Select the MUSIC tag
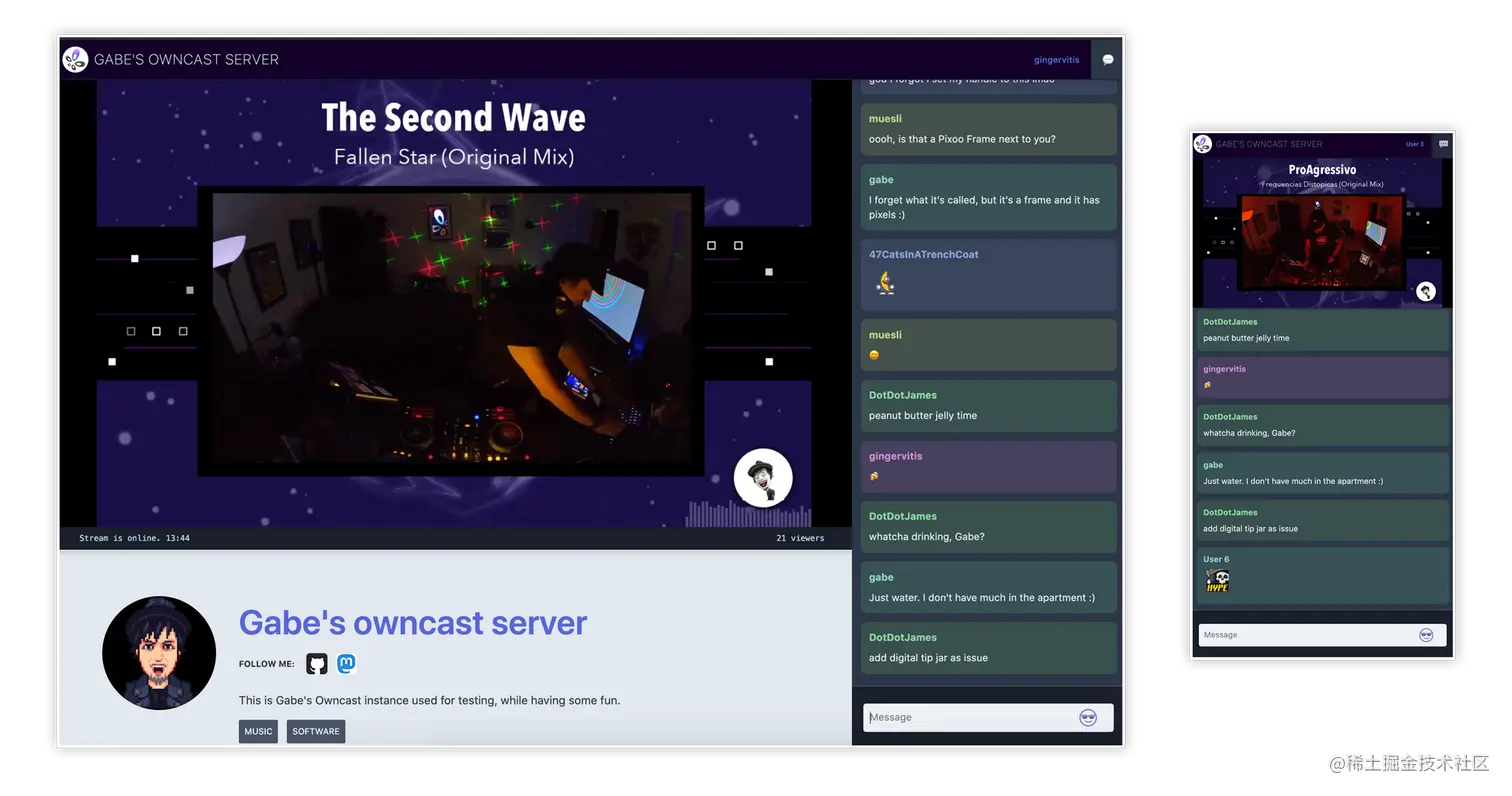Image resolution: width=1512 pixels, height=796 pixels. tap(258, 731)
